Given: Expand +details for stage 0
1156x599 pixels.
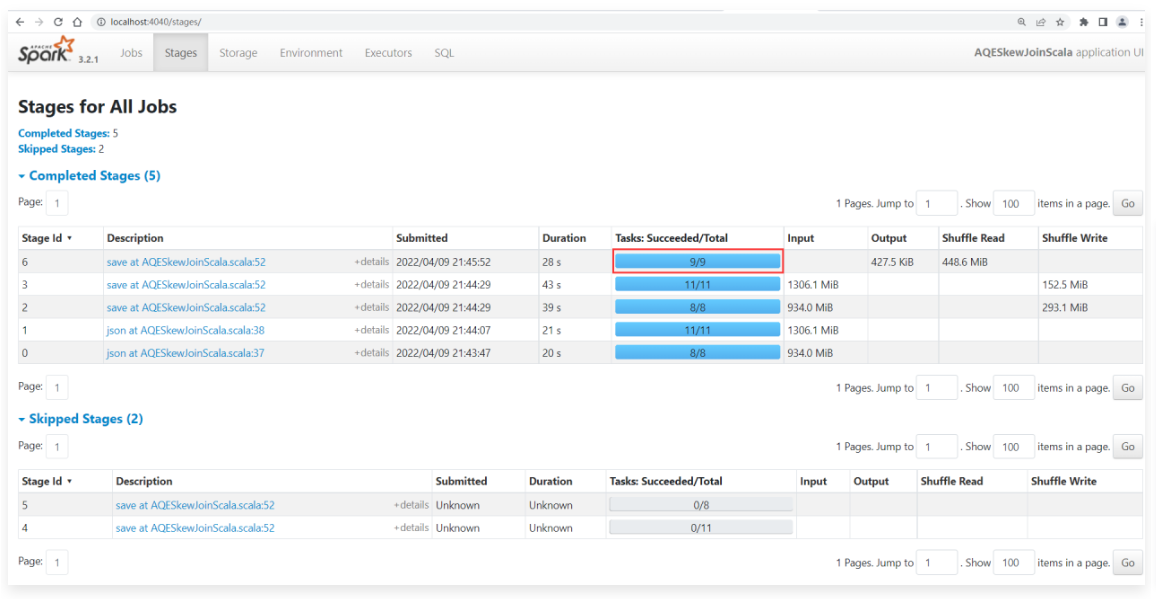Looking at the screenshot, I should coord(372,353).
